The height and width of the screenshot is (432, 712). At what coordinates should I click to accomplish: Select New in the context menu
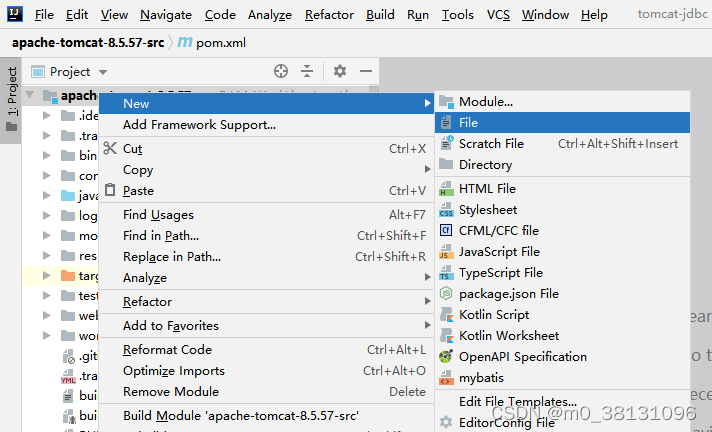pos(267,104)
